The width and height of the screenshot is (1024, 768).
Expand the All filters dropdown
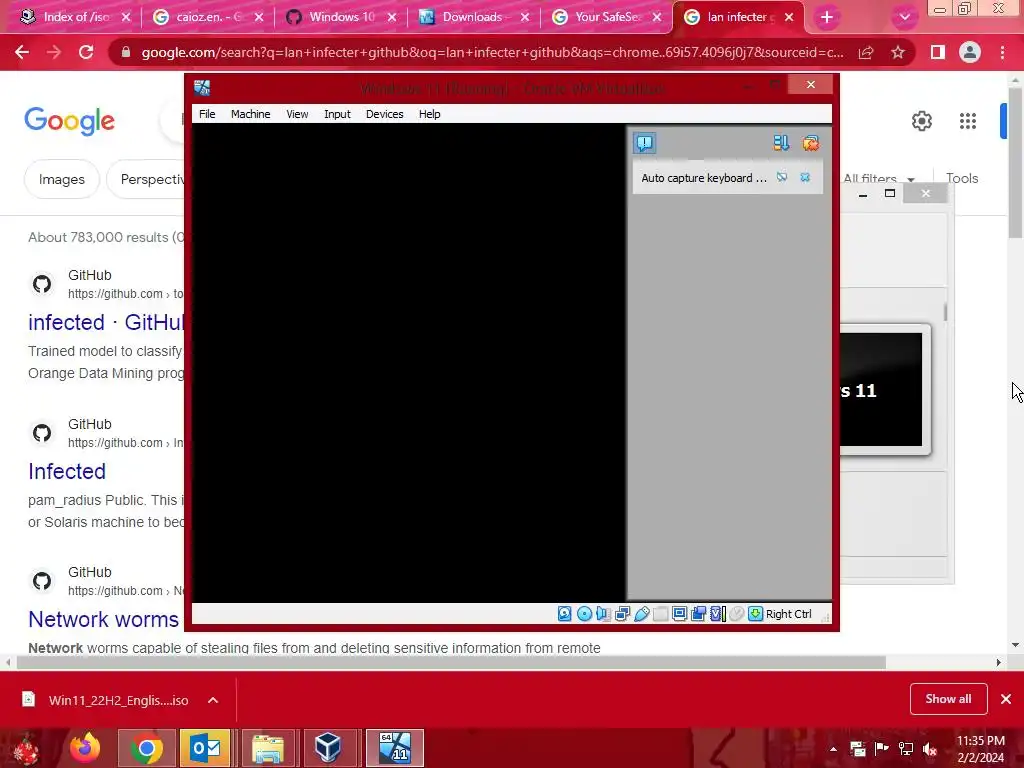click(878, 178)
